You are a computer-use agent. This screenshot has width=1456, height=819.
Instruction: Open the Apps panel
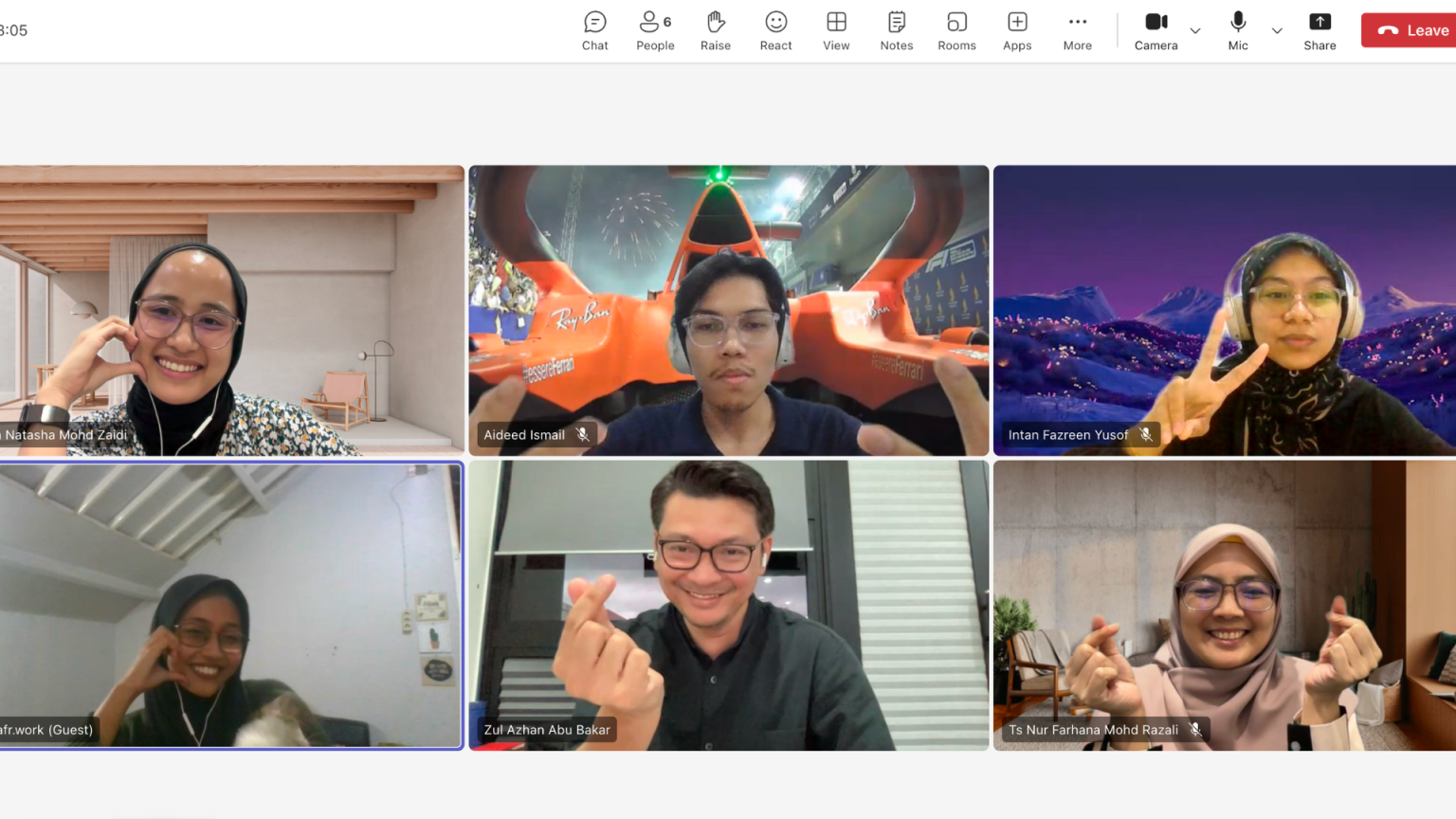pos(1016,29)
